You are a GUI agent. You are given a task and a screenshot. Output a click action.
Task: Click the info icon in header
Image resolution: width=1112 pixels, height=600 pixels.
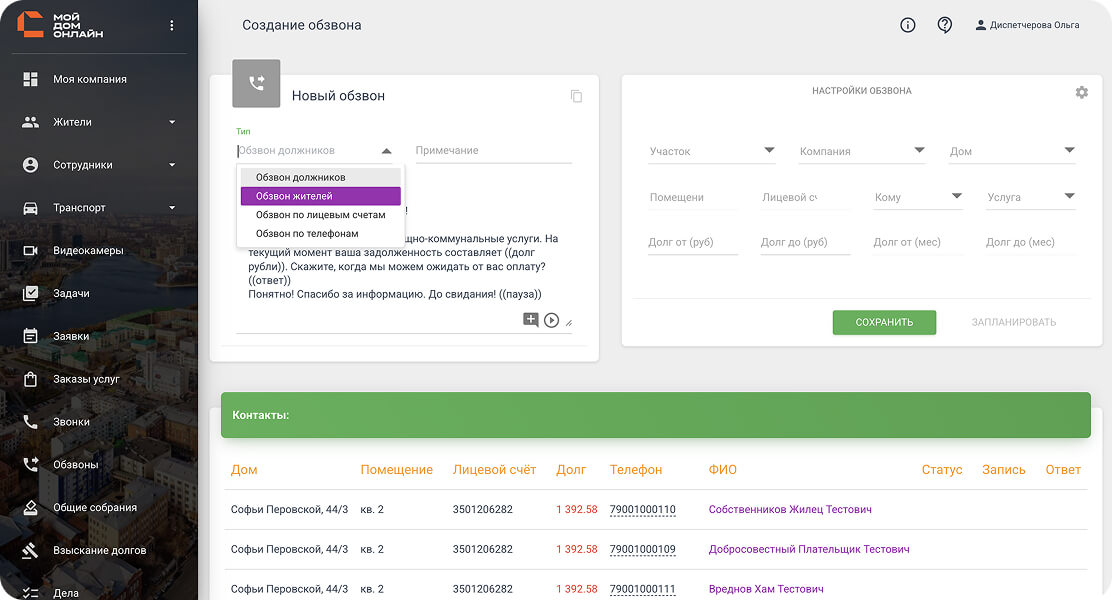tap(908, 25)
